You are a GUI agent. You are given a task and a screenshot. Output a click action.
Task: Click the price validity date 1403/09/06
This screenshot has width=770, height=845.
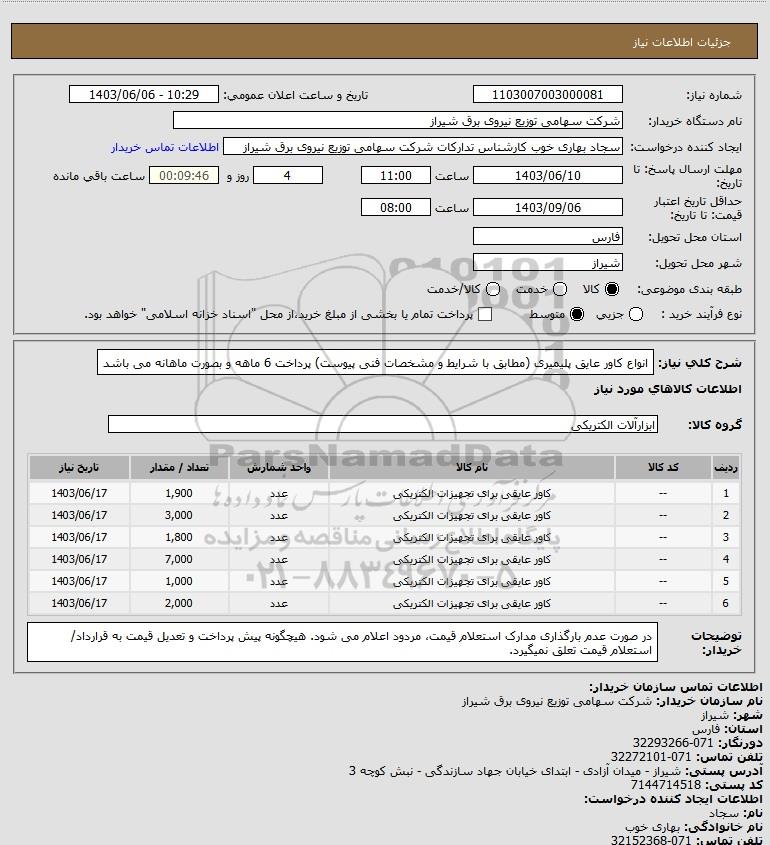(x=547, y=207)
